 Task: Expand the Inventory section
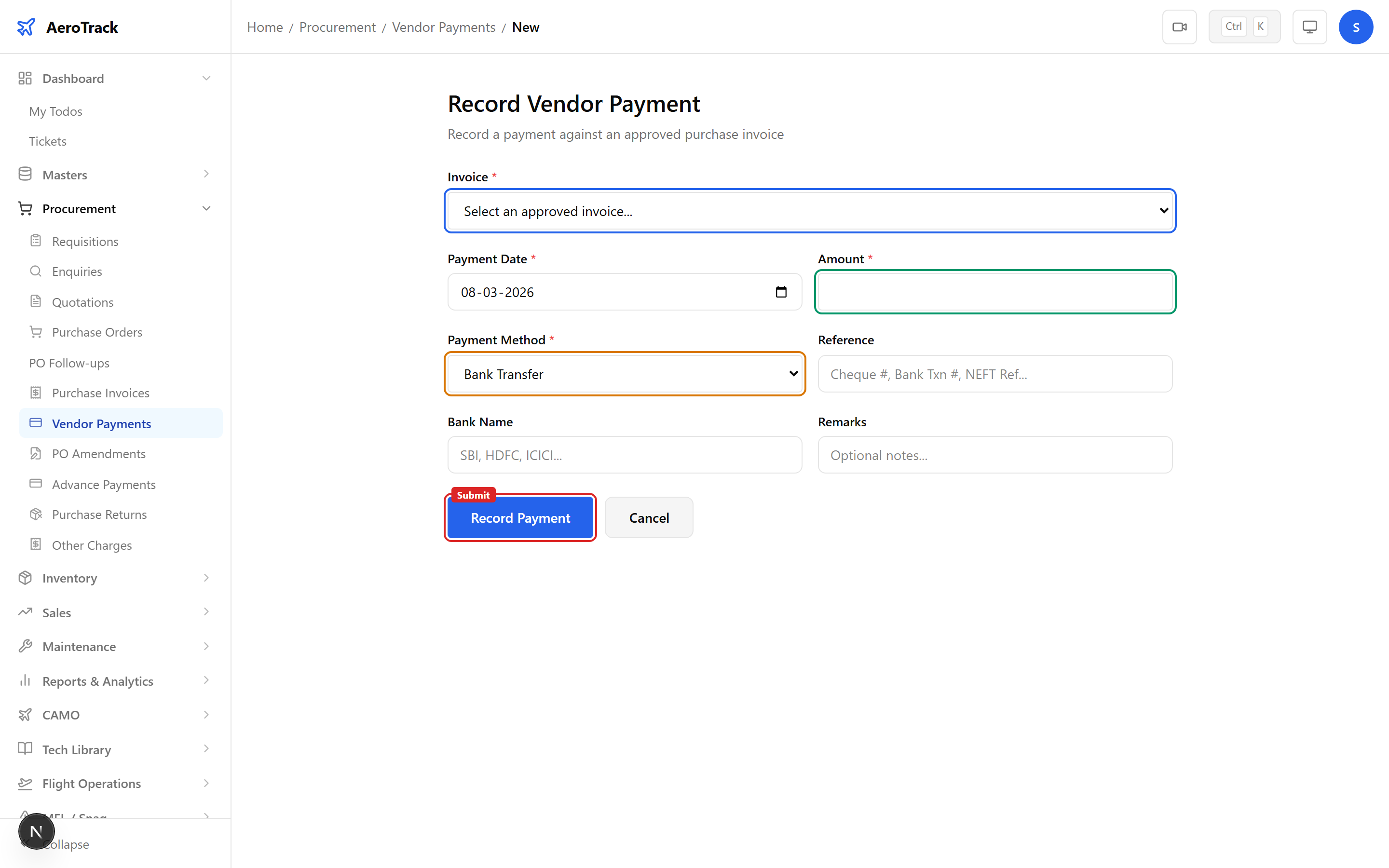[69, 578]
